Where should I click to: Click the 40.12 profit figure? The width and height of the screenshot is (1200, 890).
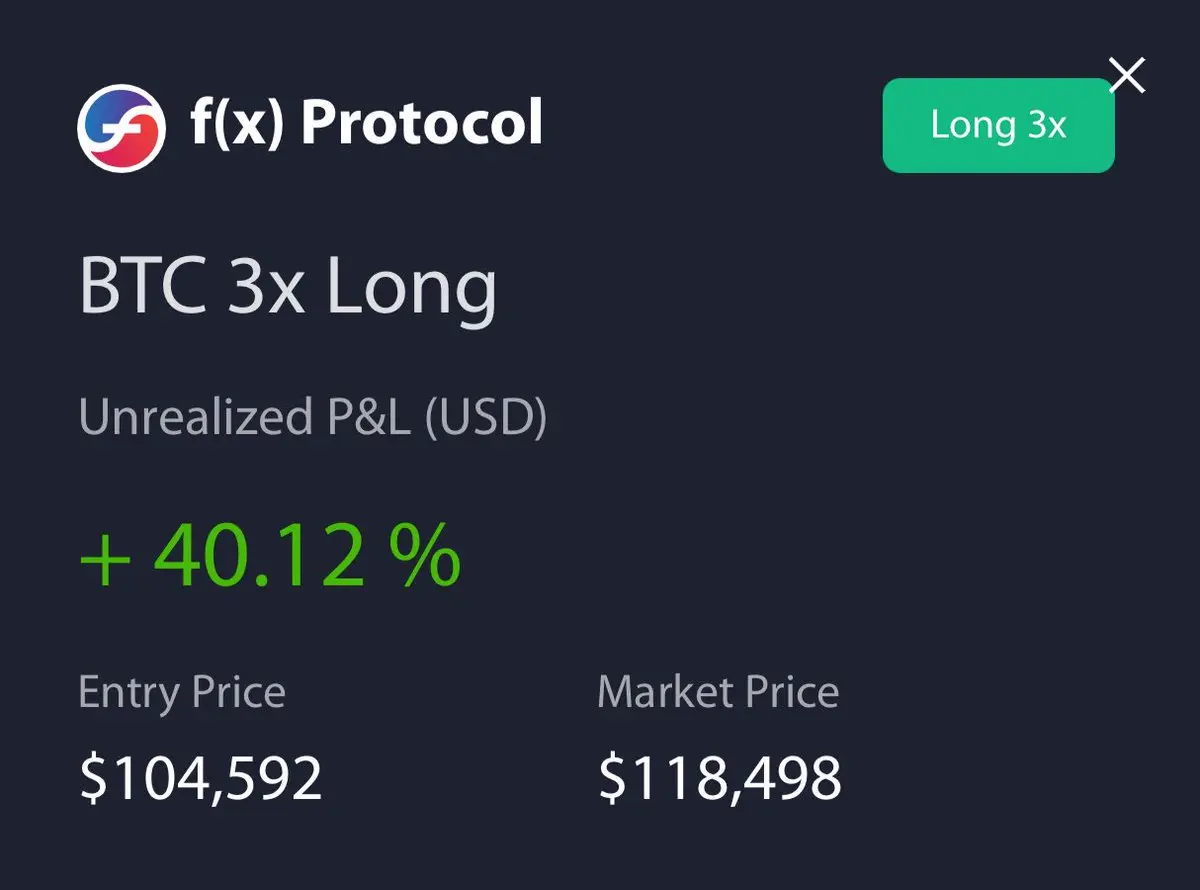pyautogui.click(x=258, y=556)
